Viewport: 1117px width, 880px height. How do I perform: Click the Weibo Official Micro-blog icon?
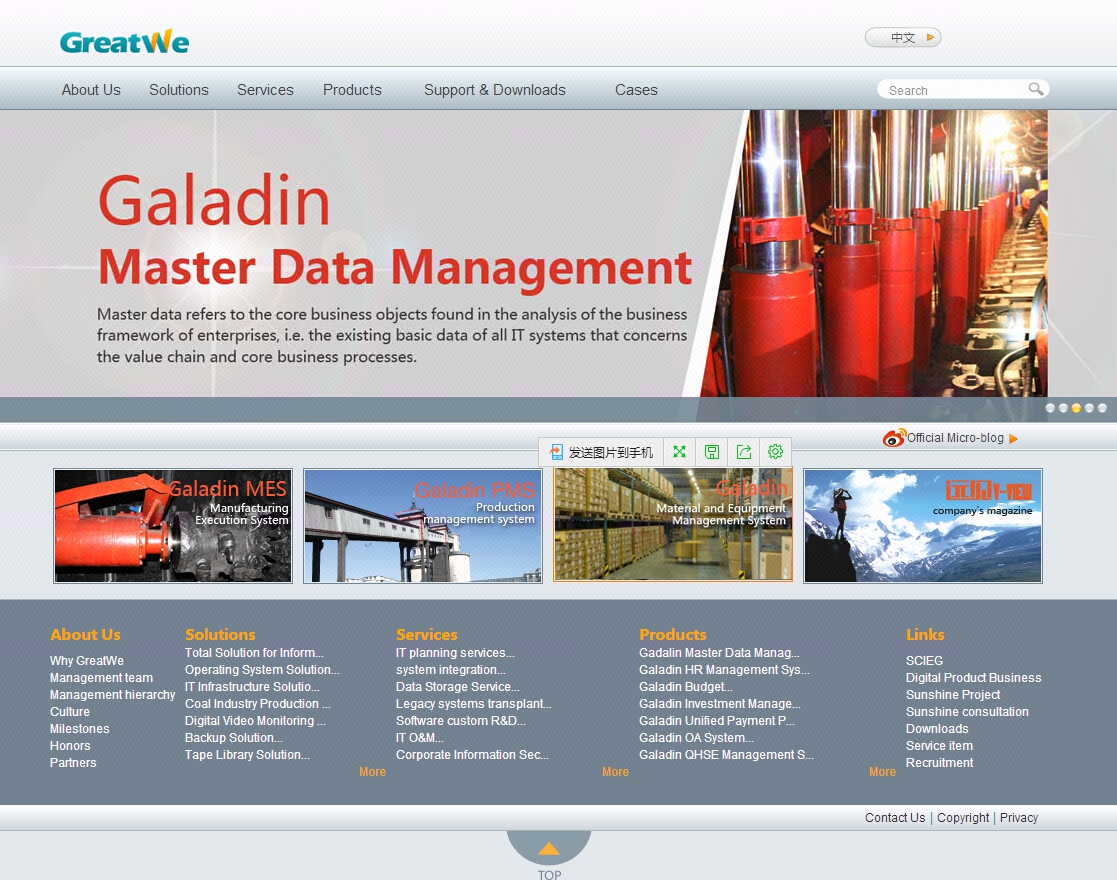point(894,438)
